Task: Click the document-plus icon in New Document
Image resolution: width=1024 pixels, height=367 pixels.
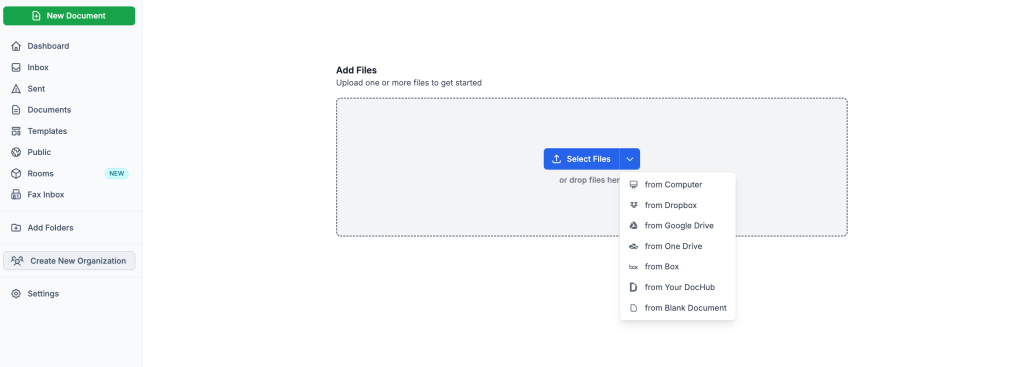Action: [x=37, y=16]
